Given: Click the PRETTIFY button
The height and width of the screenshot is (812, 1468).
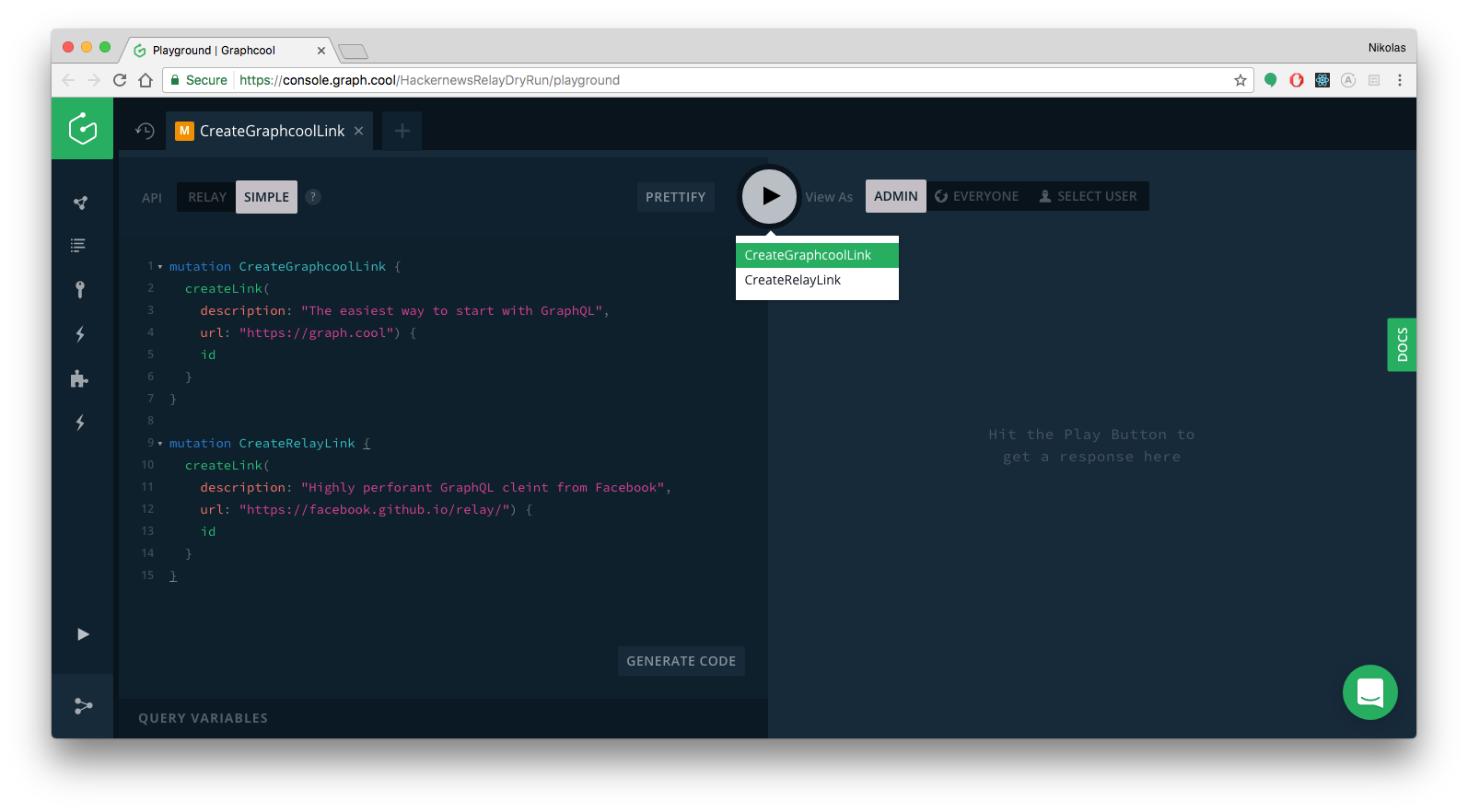Looking at the screenshot, I should tap(676, 197).
